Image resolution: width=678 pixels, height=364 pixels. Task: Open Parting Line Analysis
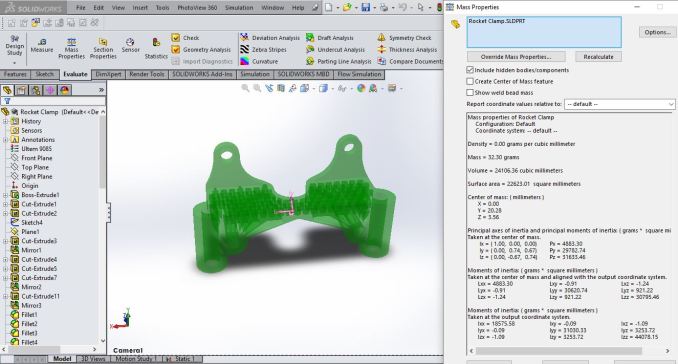[339, 61]
